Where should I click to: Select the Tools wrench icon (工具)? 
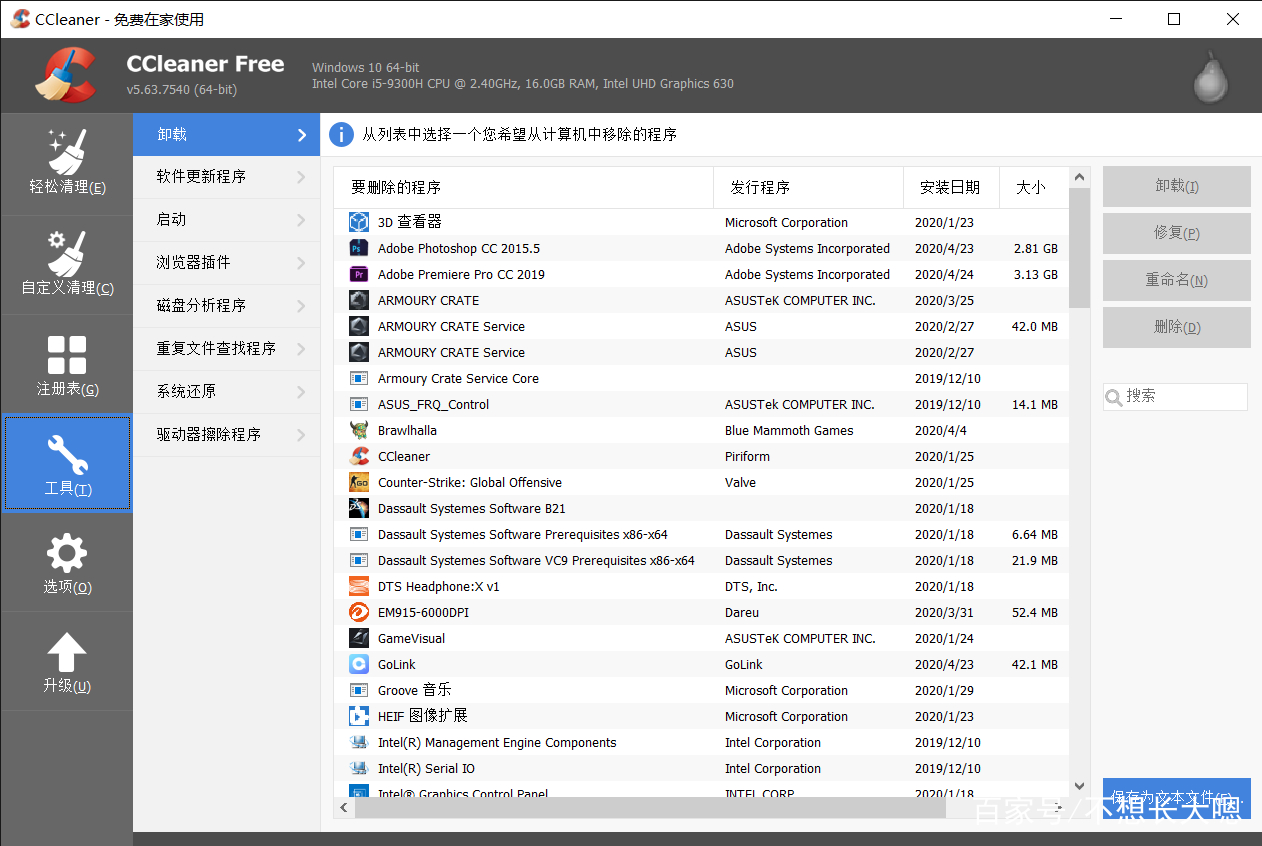(x=67, y=455)
